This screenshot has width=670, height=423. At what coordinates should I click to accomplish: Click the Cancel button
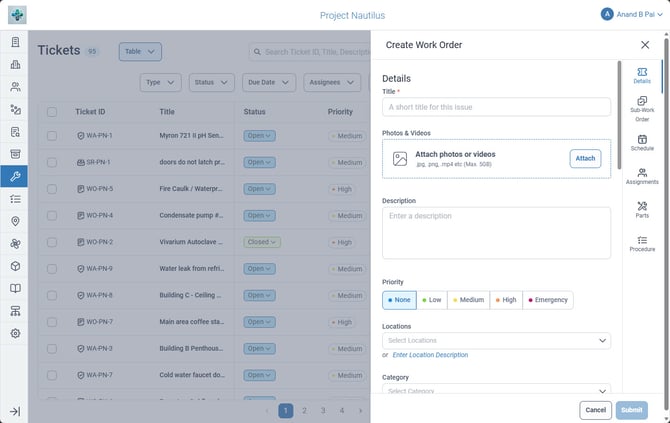[596, 410]
